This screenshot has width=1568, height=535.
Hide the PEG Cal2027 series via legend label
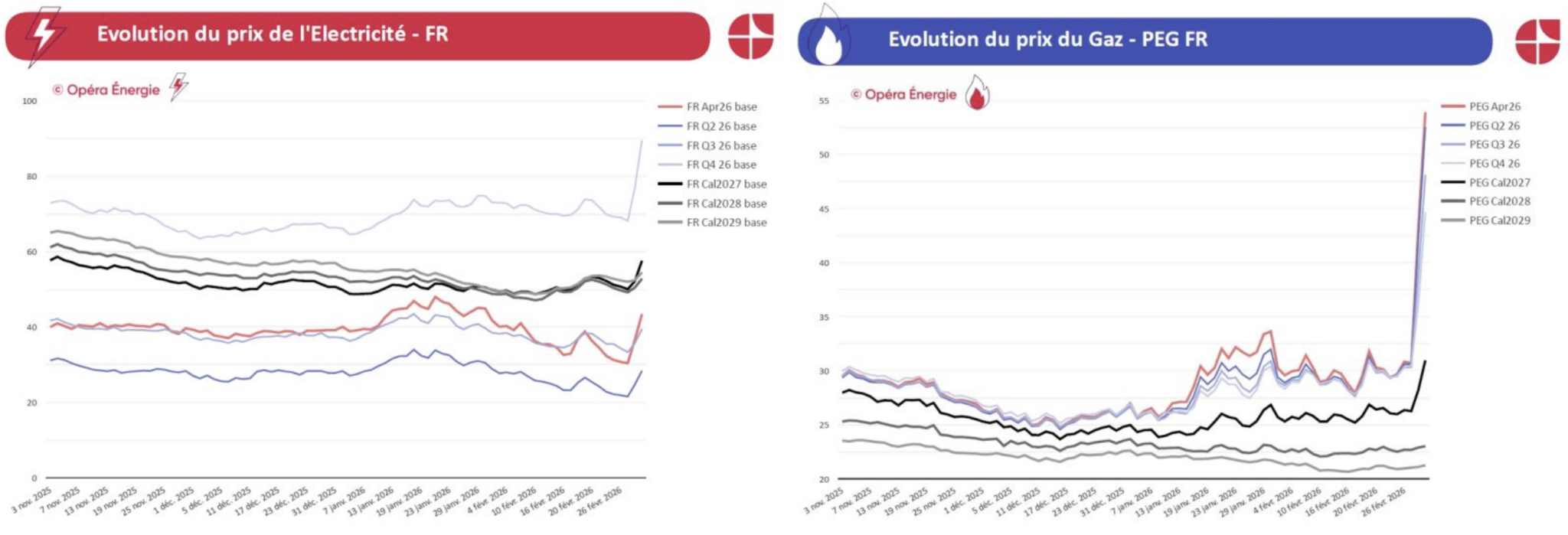coord(1499,183)
